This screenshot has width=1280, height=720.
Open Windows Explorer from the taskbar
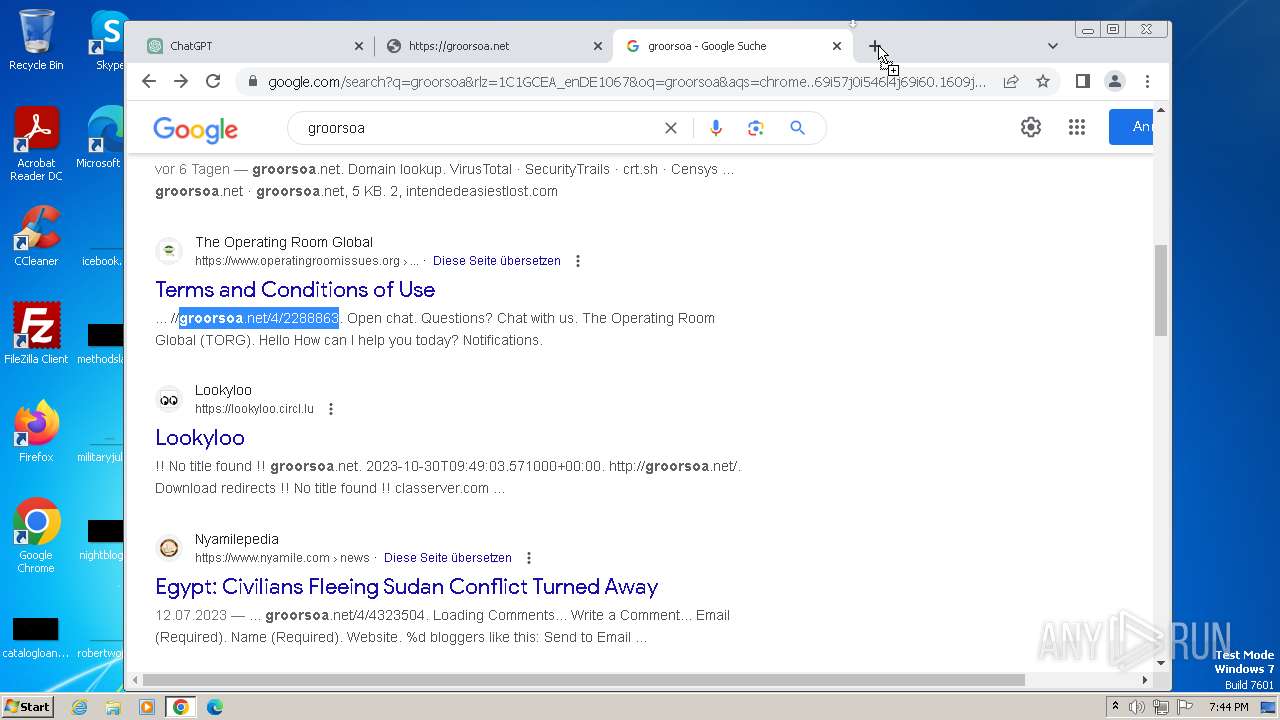(x=113, y=707)
